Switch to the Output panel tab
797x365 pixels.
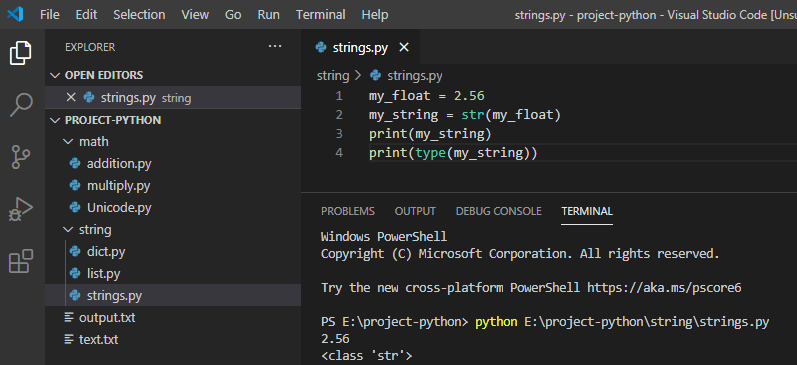point(415,211)
